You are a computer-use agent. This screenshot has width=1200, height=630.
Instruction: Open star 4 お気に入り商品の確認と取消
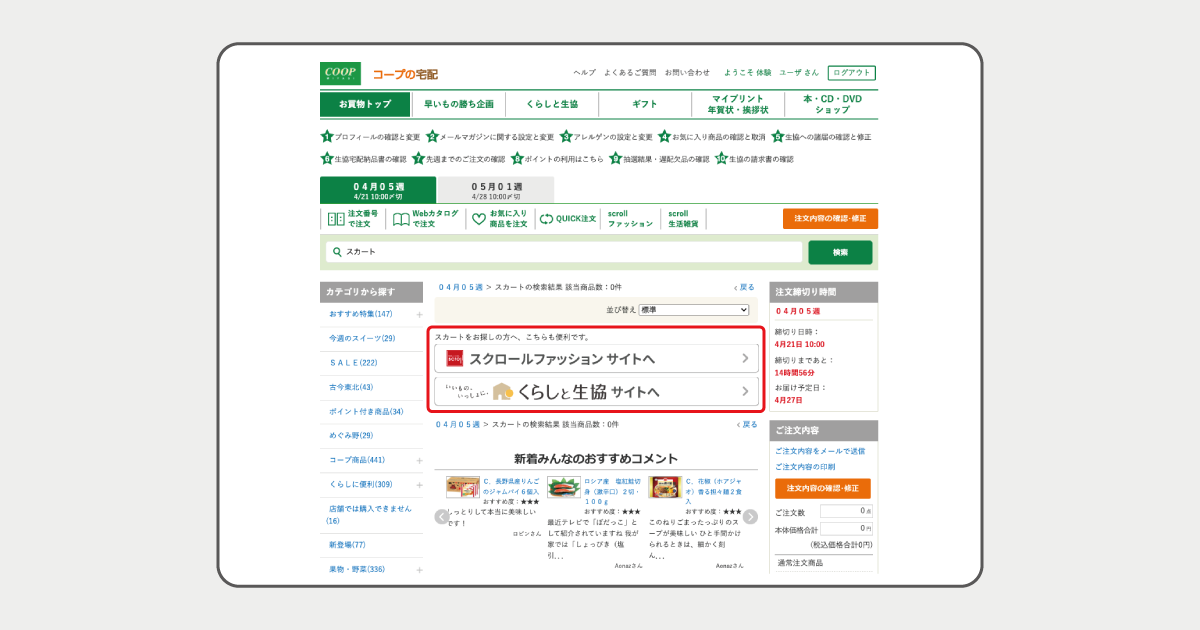coord(712,137)
